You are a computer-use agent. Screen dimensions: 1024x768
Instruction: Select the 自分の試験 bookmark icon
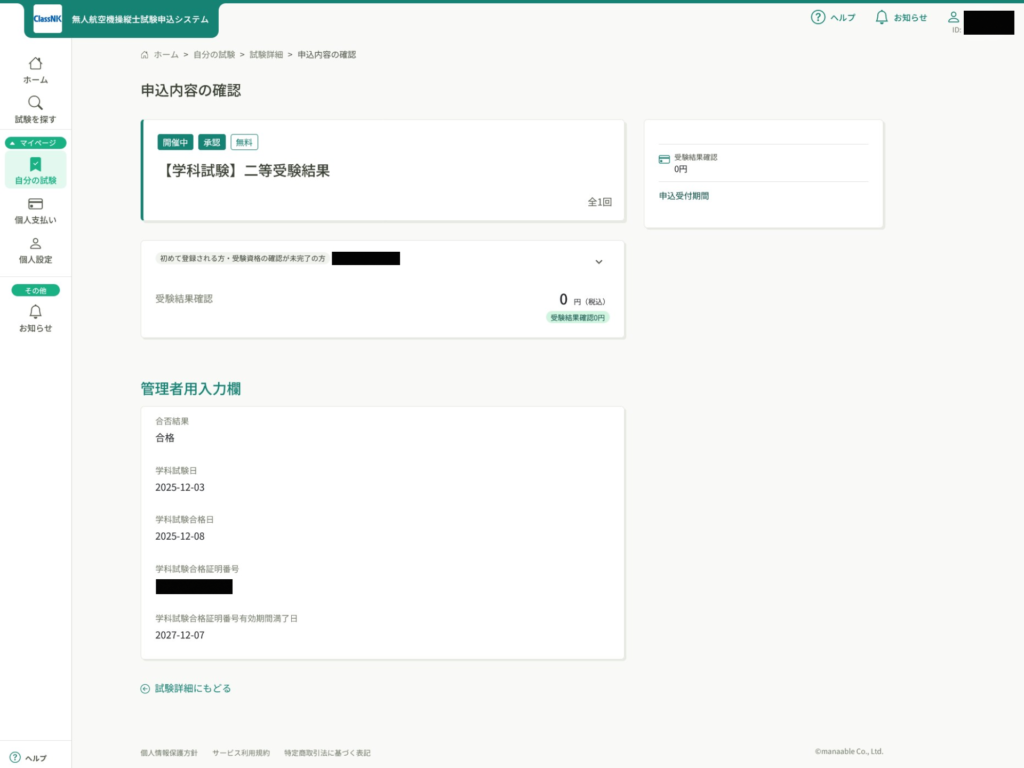coord(35,163)
